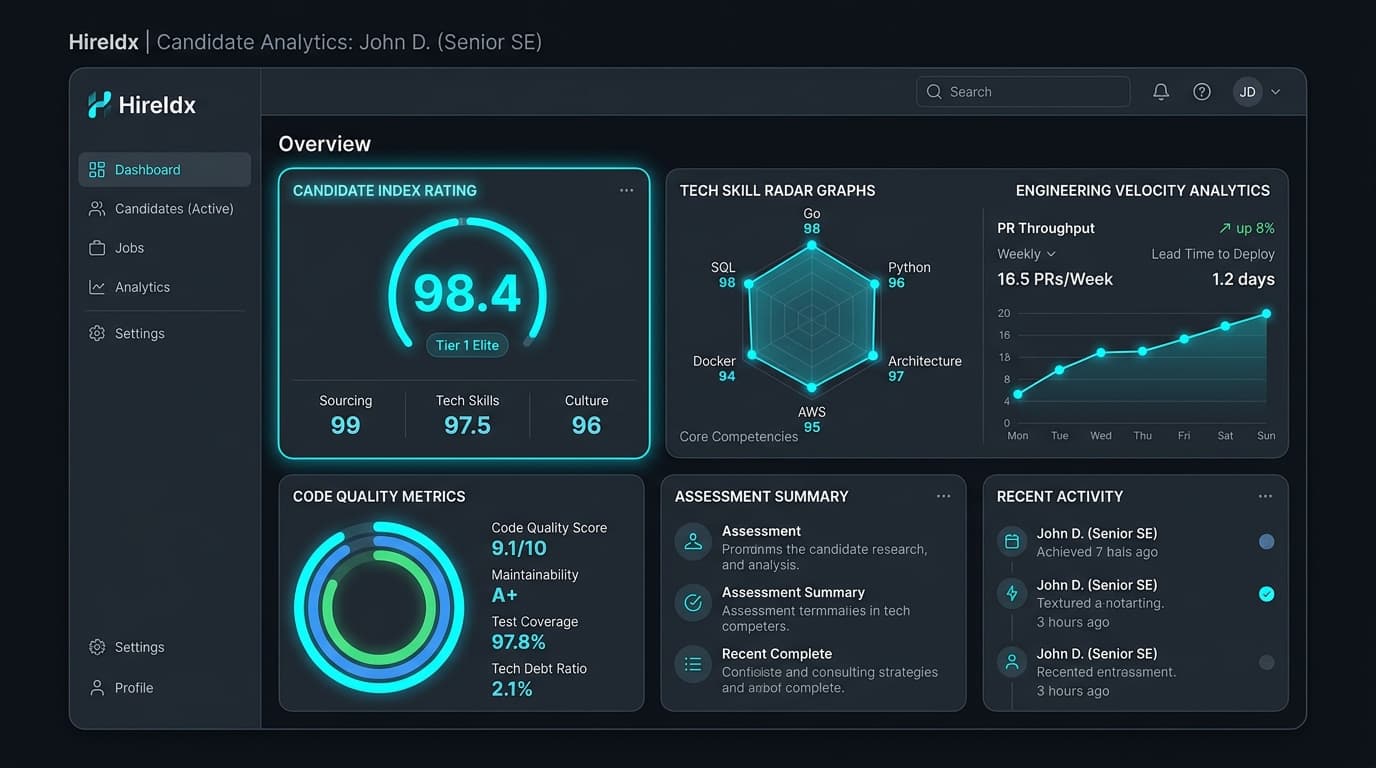Click the HireIdx logo in sidebar

141,105
